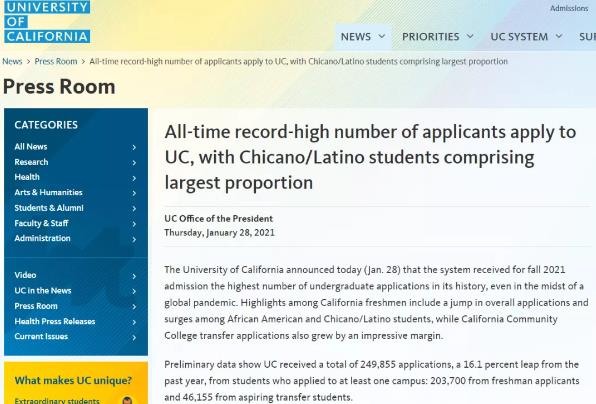Select Students & Alumni category

(49, 208)
